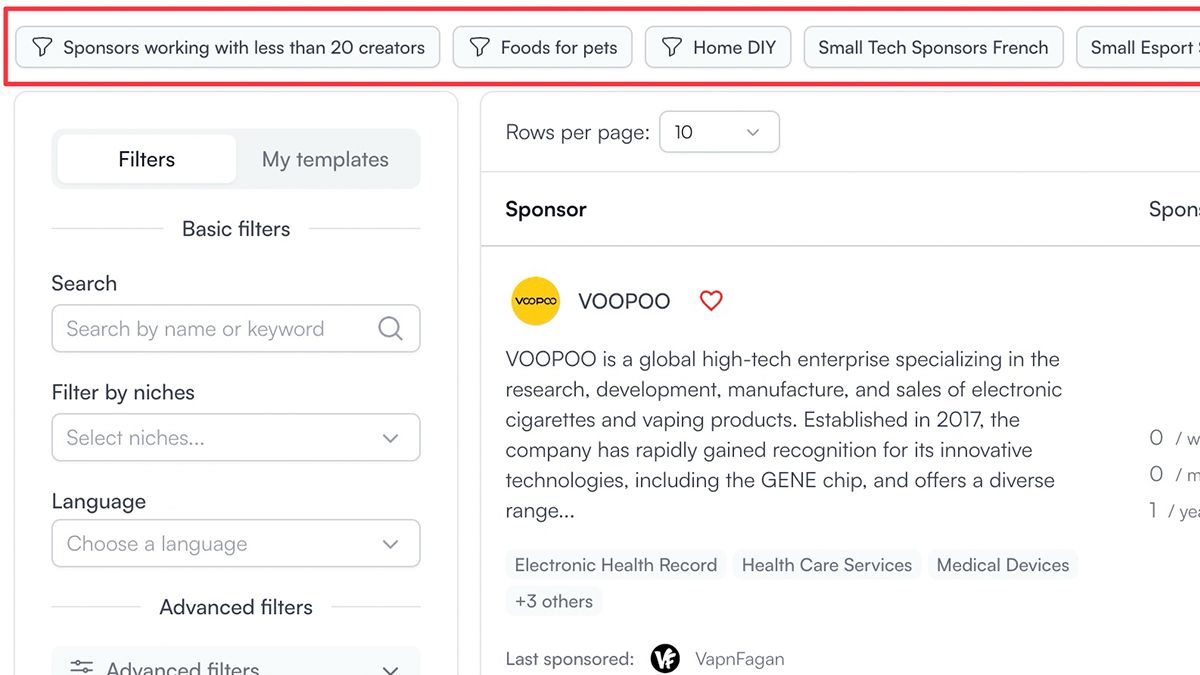The width and height of the screenshot is (1200, 675).
Task: Click the VapnFagan avatar icon
Action: (665, 658)
